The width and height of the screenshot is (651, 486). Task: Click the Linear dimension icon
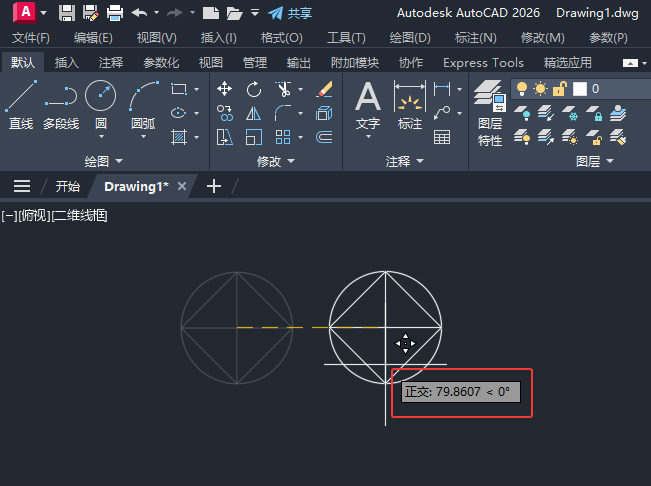click(442, 89)
